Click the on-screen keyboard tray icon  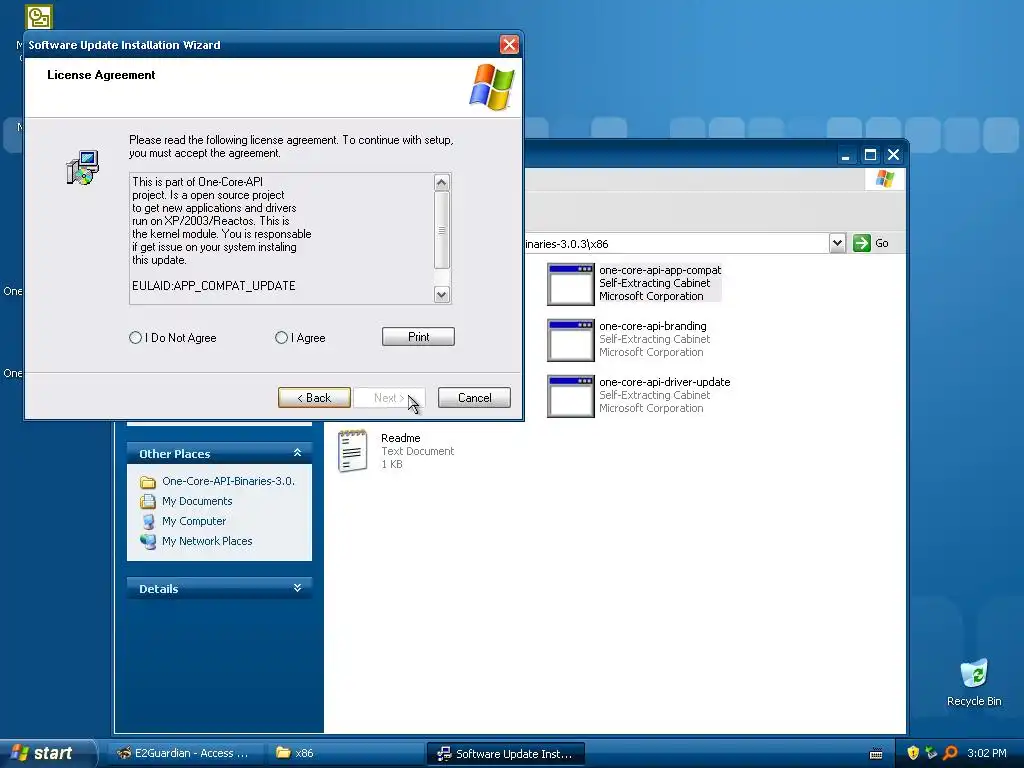click(876, 754)
